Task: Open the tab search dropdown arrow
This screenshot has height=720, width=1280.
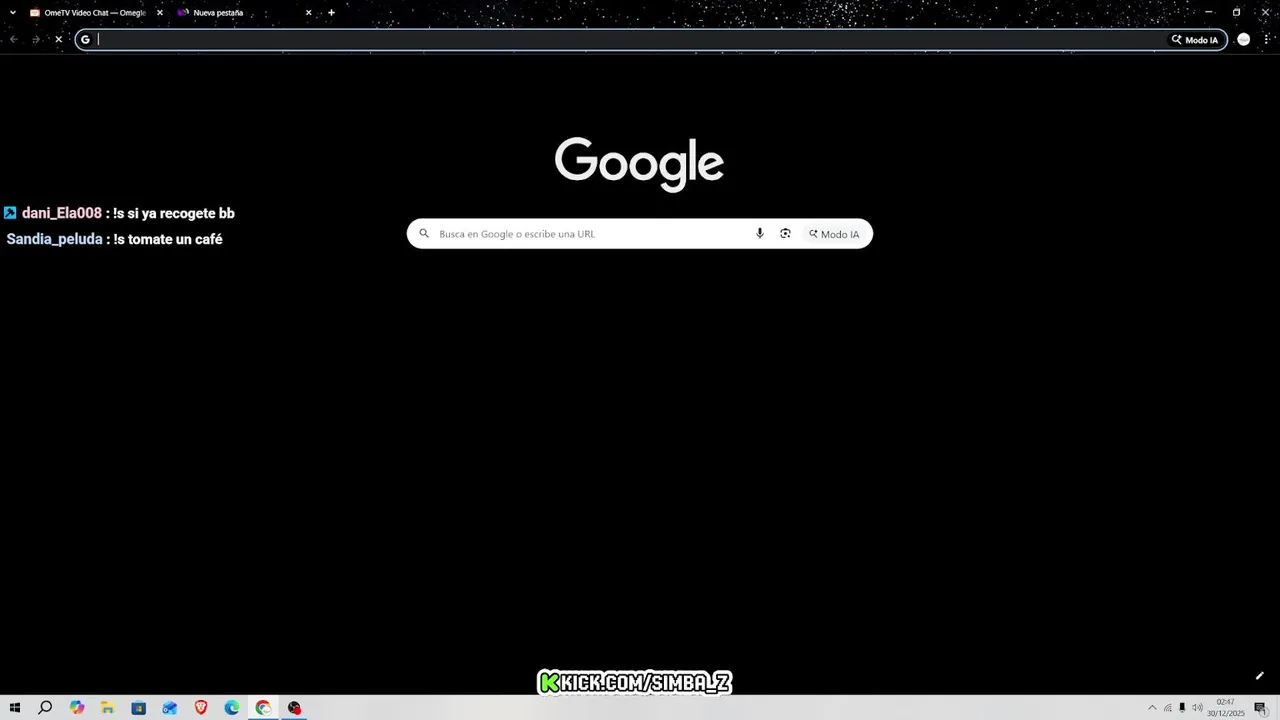Action: point(13,13)
